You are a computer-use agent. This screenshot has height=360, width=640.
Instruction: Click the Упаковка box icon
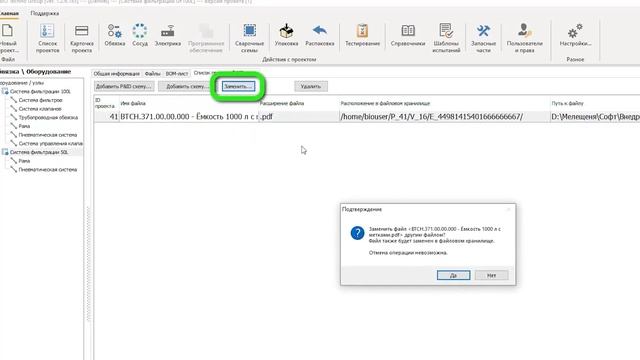point(287,35)
